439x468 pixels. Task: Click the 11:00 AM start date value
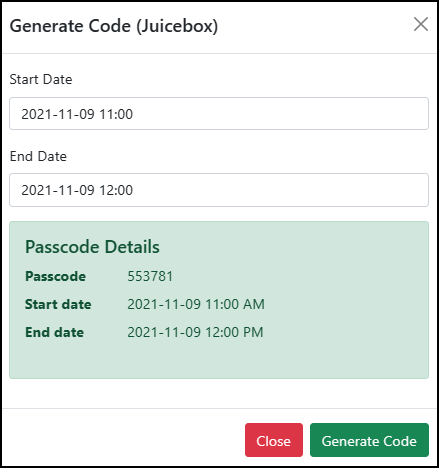point(196,304)
